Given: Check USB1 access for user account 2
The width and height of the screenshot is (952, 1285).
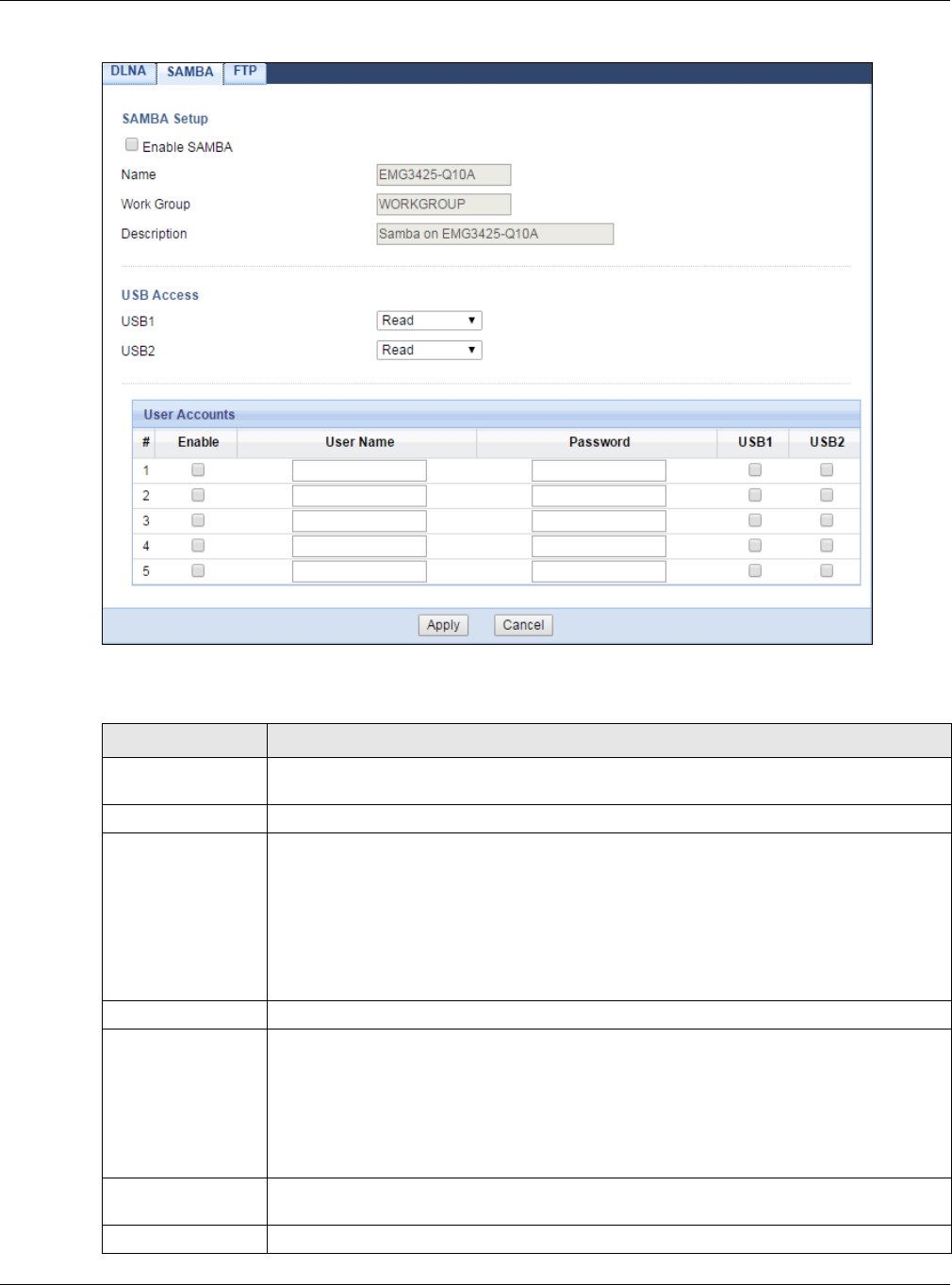Looking at the screenshot, I should tap(755, 495).
